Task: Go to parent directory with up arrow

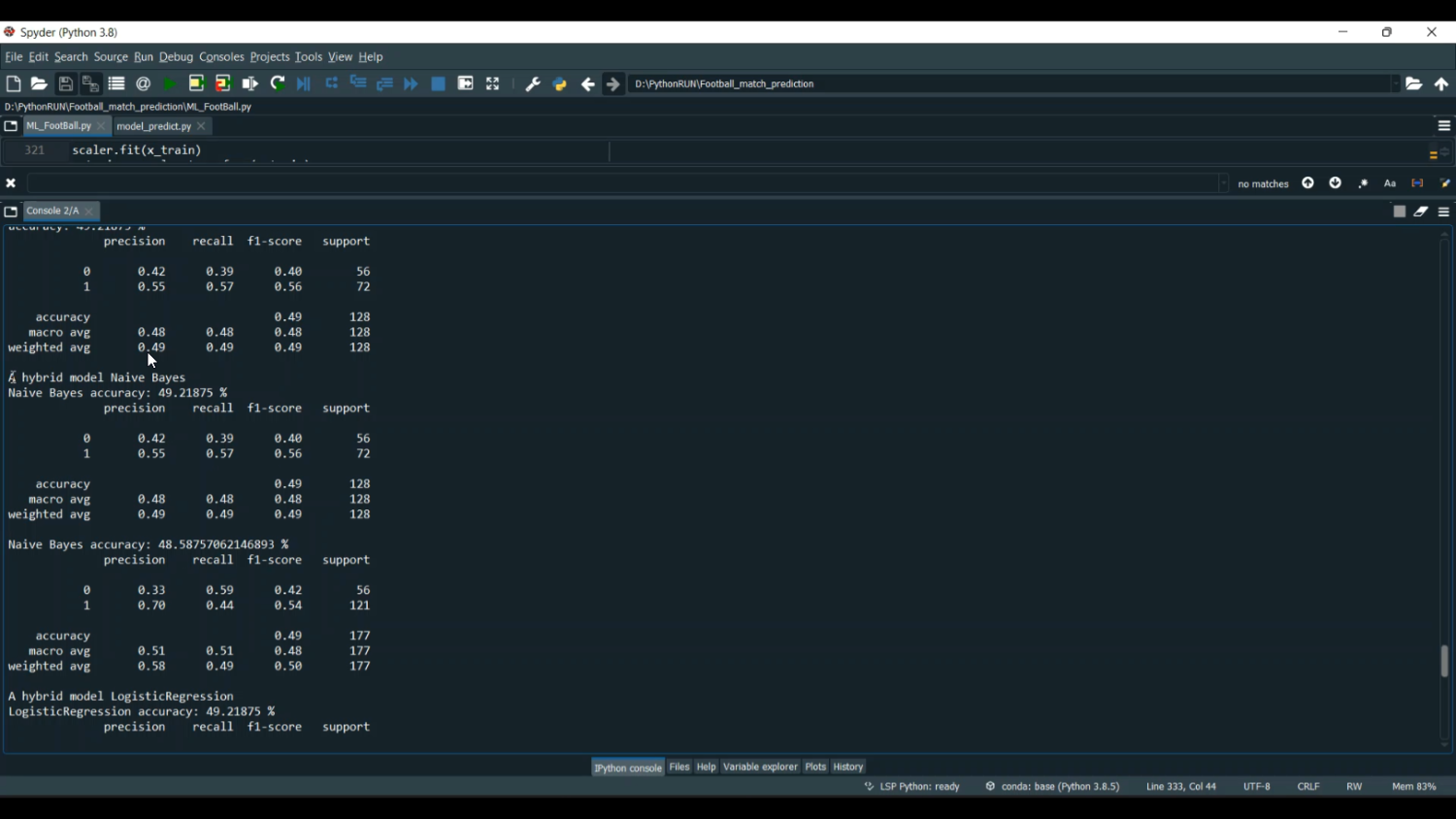Action: pyautogui.click(x=1441, y=84)
